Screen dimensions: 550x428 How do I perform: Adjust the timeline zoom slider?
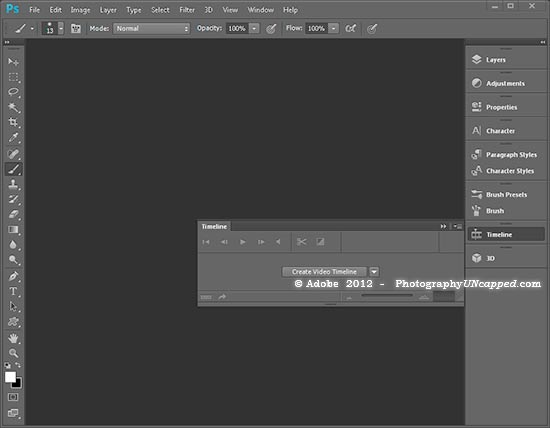tap(387, 296)
